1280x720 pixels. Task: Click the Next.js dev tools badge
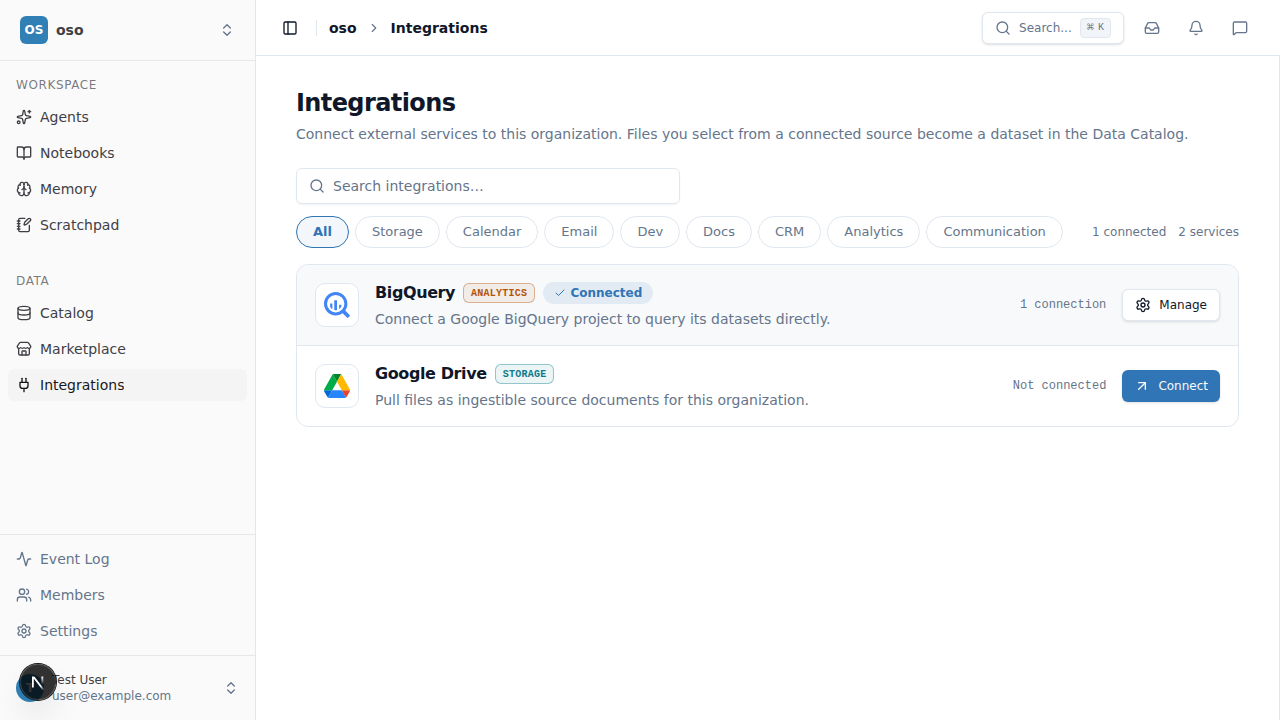(x=38, y=682)
